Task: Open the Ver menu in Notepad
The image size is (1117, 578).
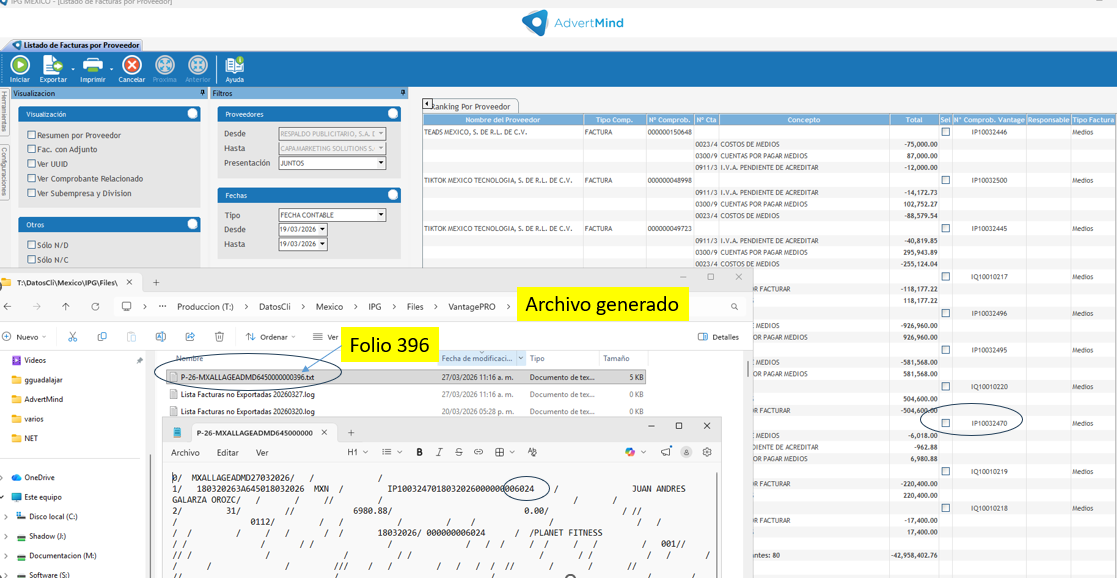Action: click(x=262, y=453)
